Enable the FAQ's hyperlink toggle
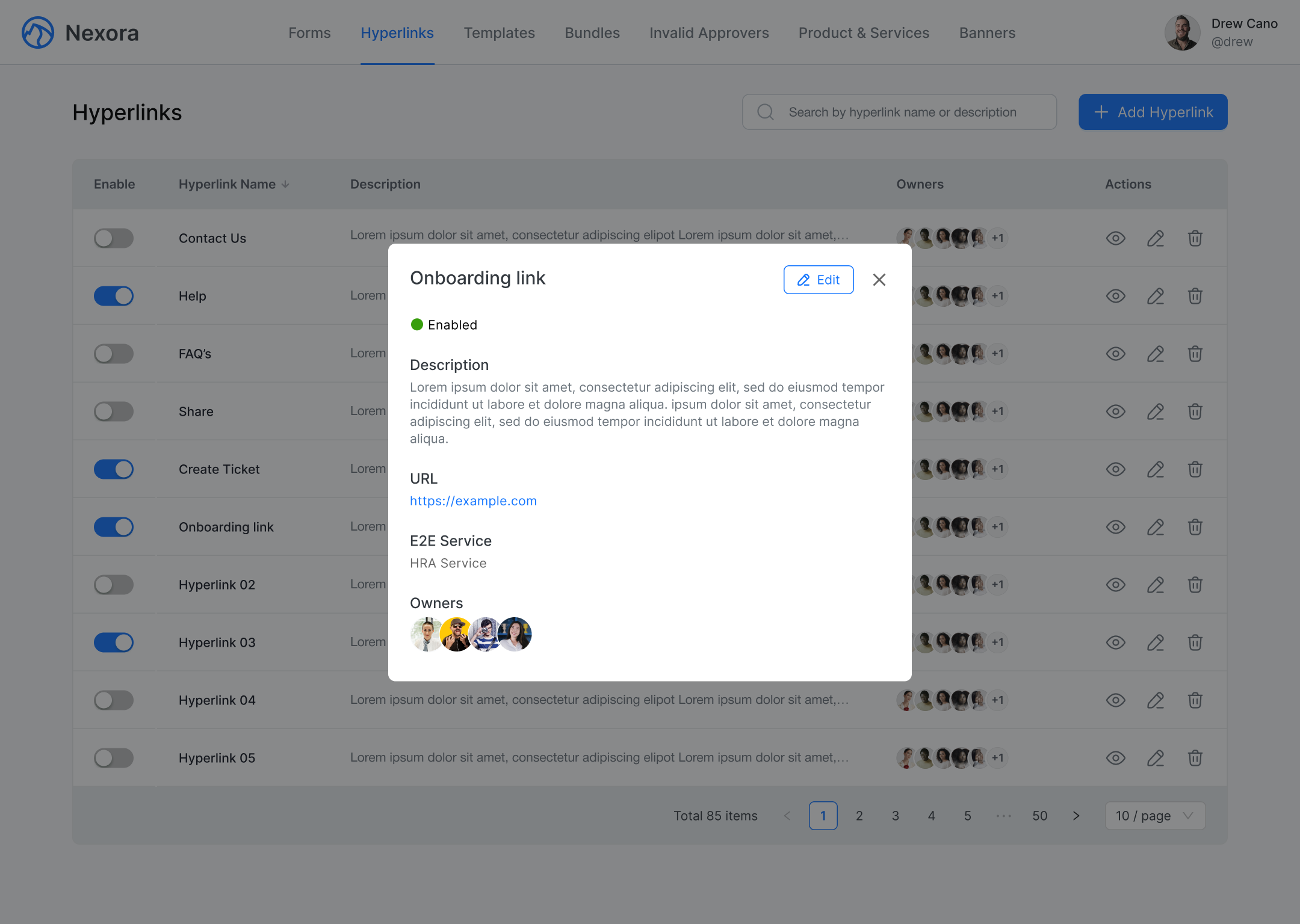1300x924 pixels. coord(114,354)
